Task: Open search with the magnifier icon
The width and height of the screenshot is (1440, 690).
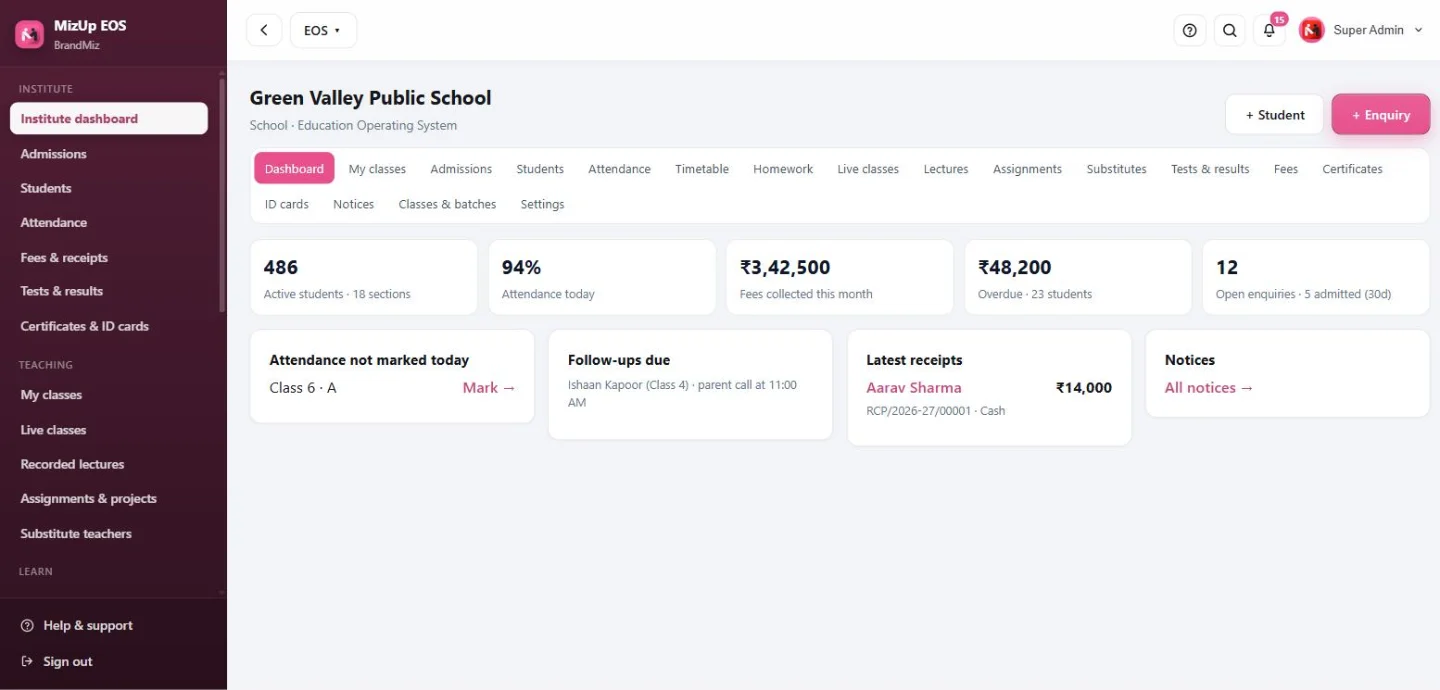Action: click(1230, 30)
